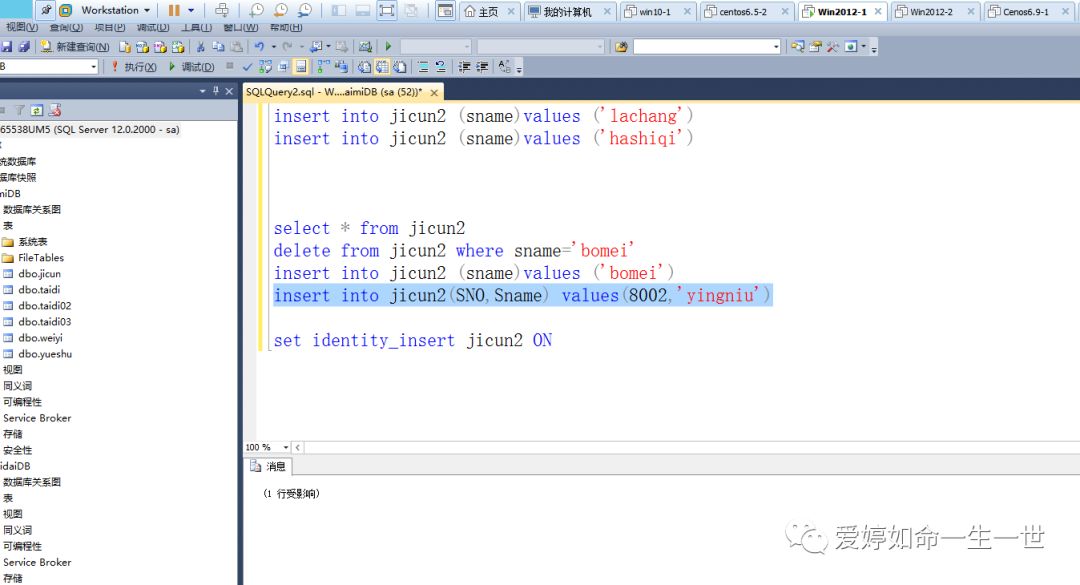
Task: Click the toolbox wrench-hammer icon
Action: (833, 47)
